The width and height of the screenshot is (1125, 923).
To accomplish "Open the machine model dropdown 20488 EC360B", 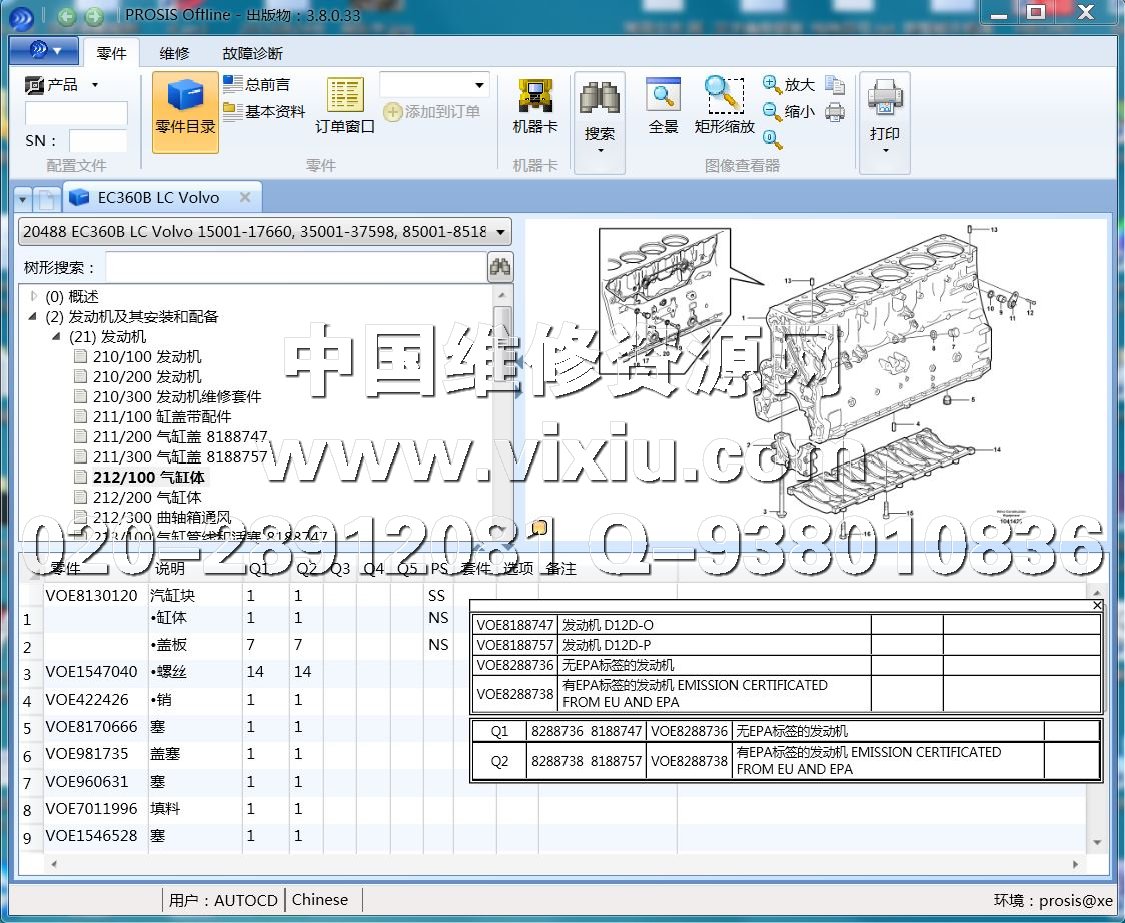I will (265, 232).
